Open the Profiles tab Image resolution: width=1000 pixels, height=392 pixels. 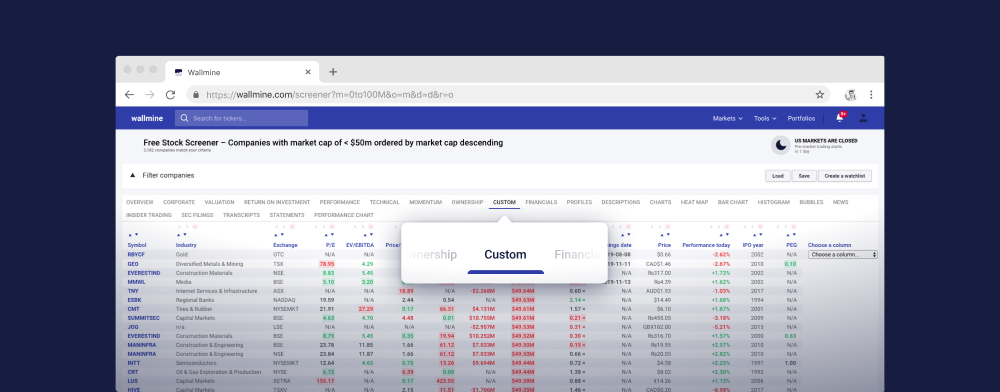[580, 202]
